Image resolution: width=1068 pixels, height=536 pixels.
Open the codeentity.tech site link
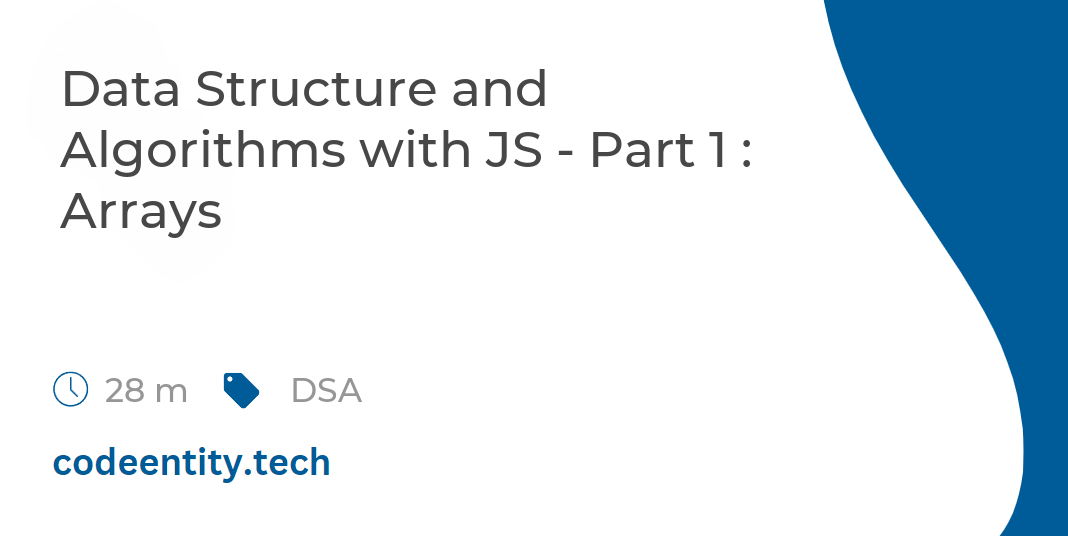point(191,462)
